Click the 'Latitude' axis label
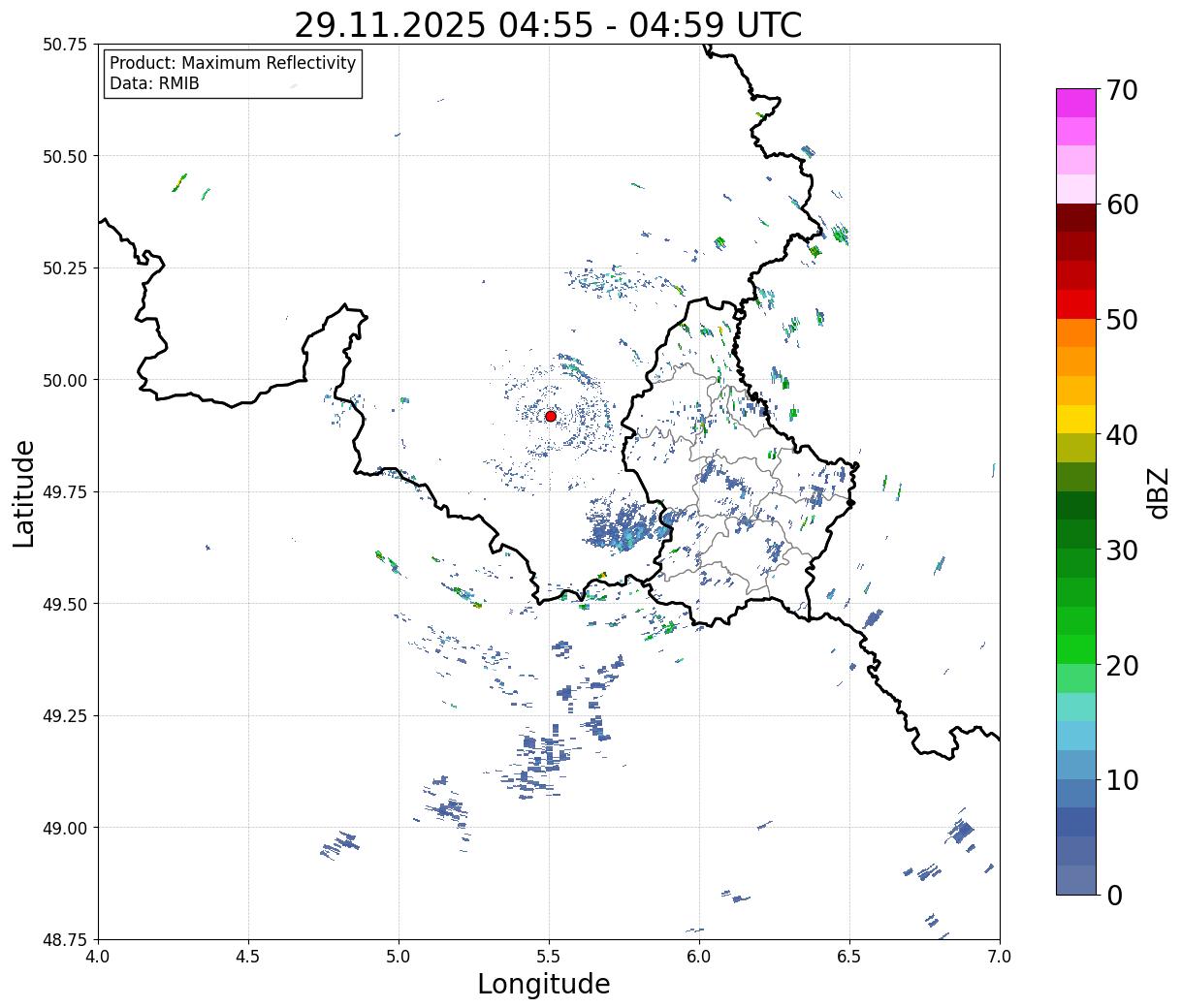 (x=24, y=492)
